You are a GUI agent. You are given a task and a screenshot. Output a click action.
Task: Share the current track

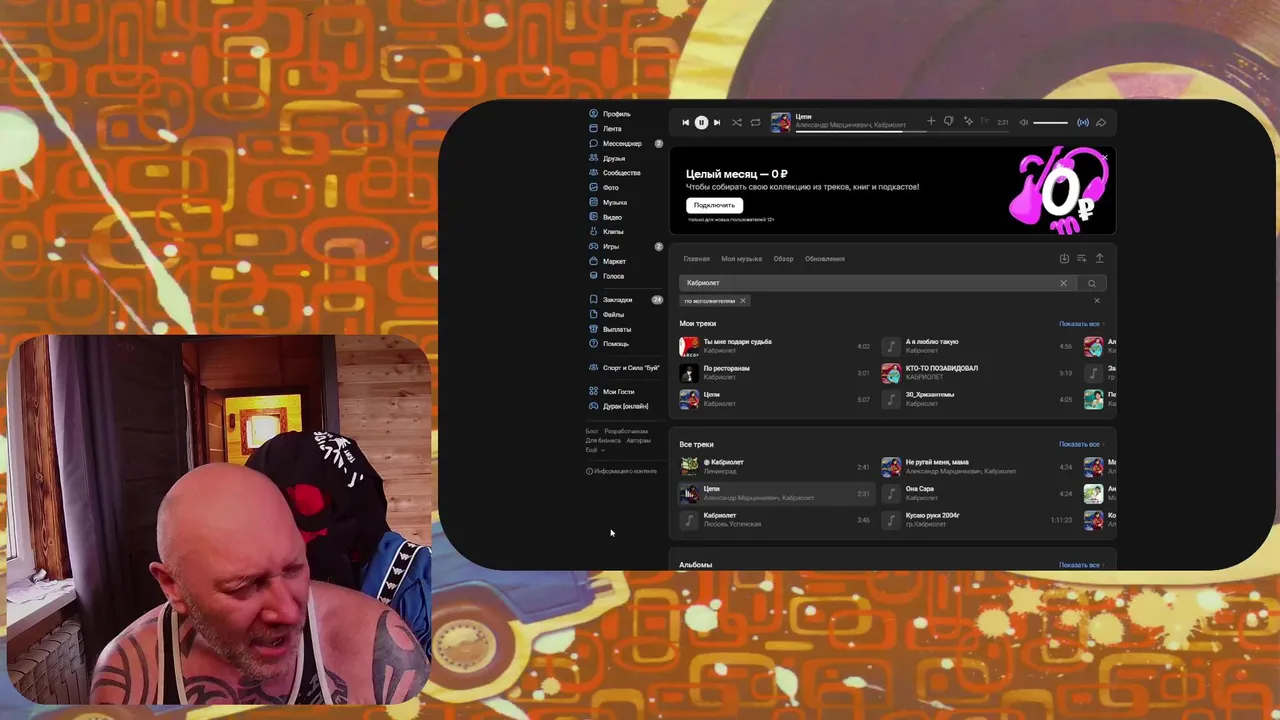(1101, 123)
